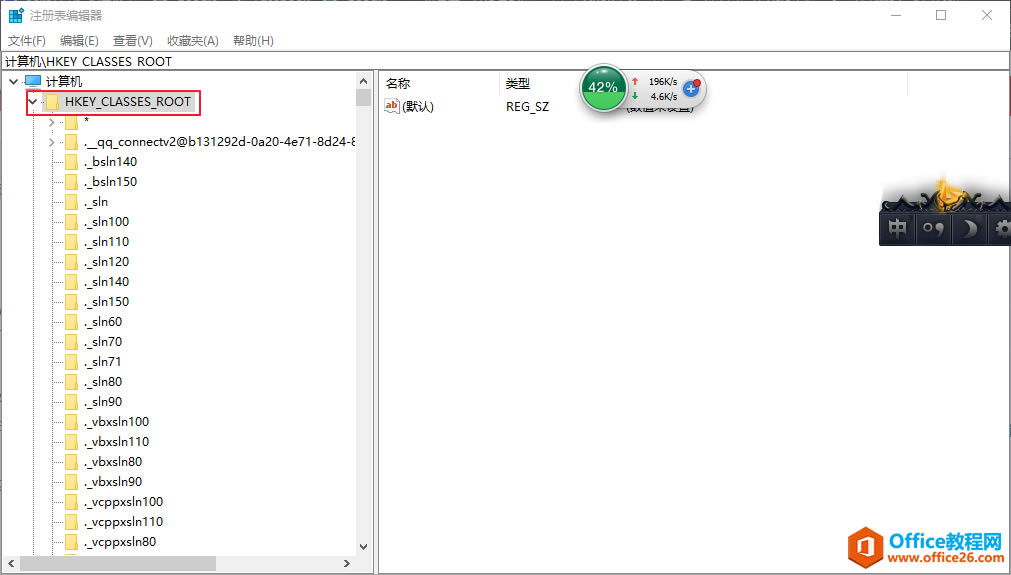
Task: Collapse the HKEY_CLASSES_ROOT node
Action: pos(33,102)
